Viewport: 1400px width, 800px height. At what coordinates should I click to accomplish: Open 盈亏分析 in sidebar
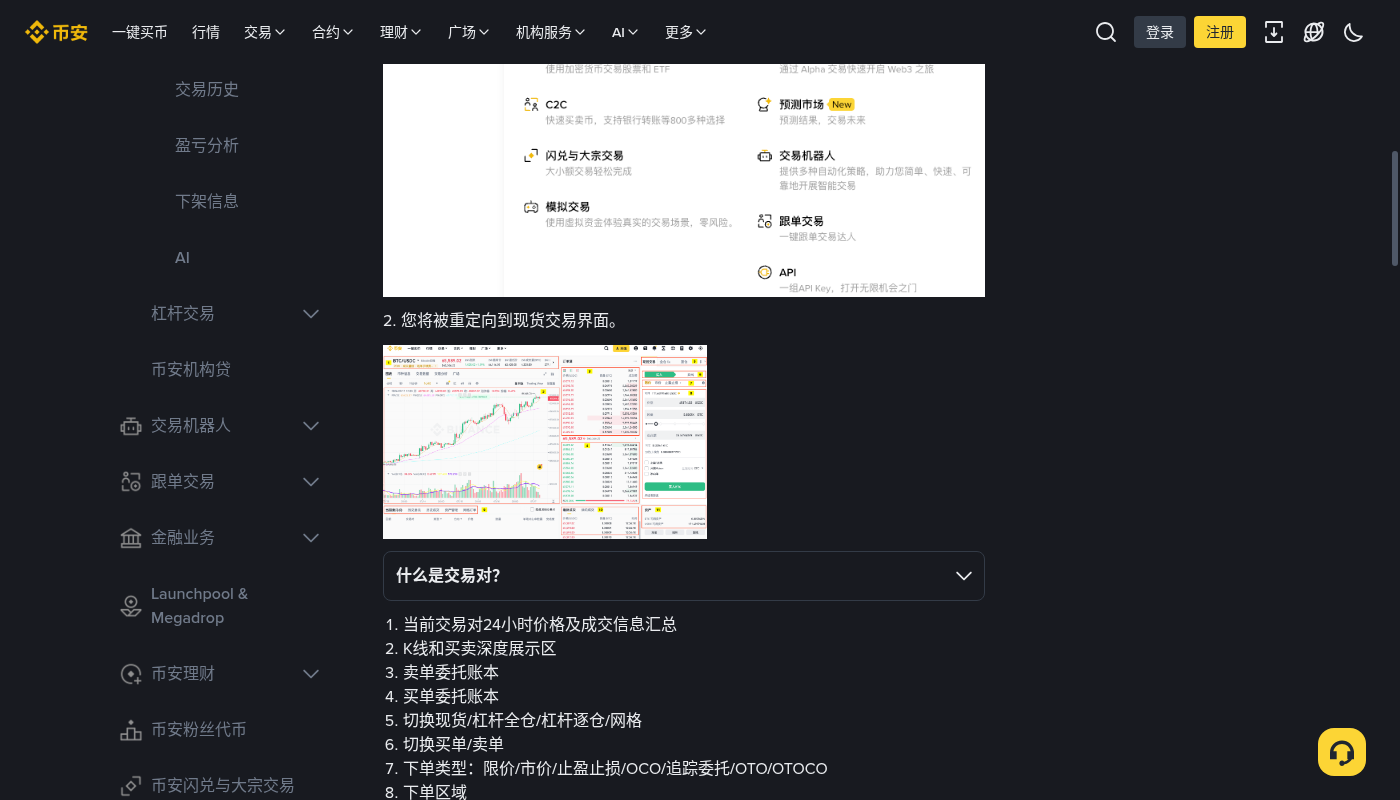tap(207, 146)
